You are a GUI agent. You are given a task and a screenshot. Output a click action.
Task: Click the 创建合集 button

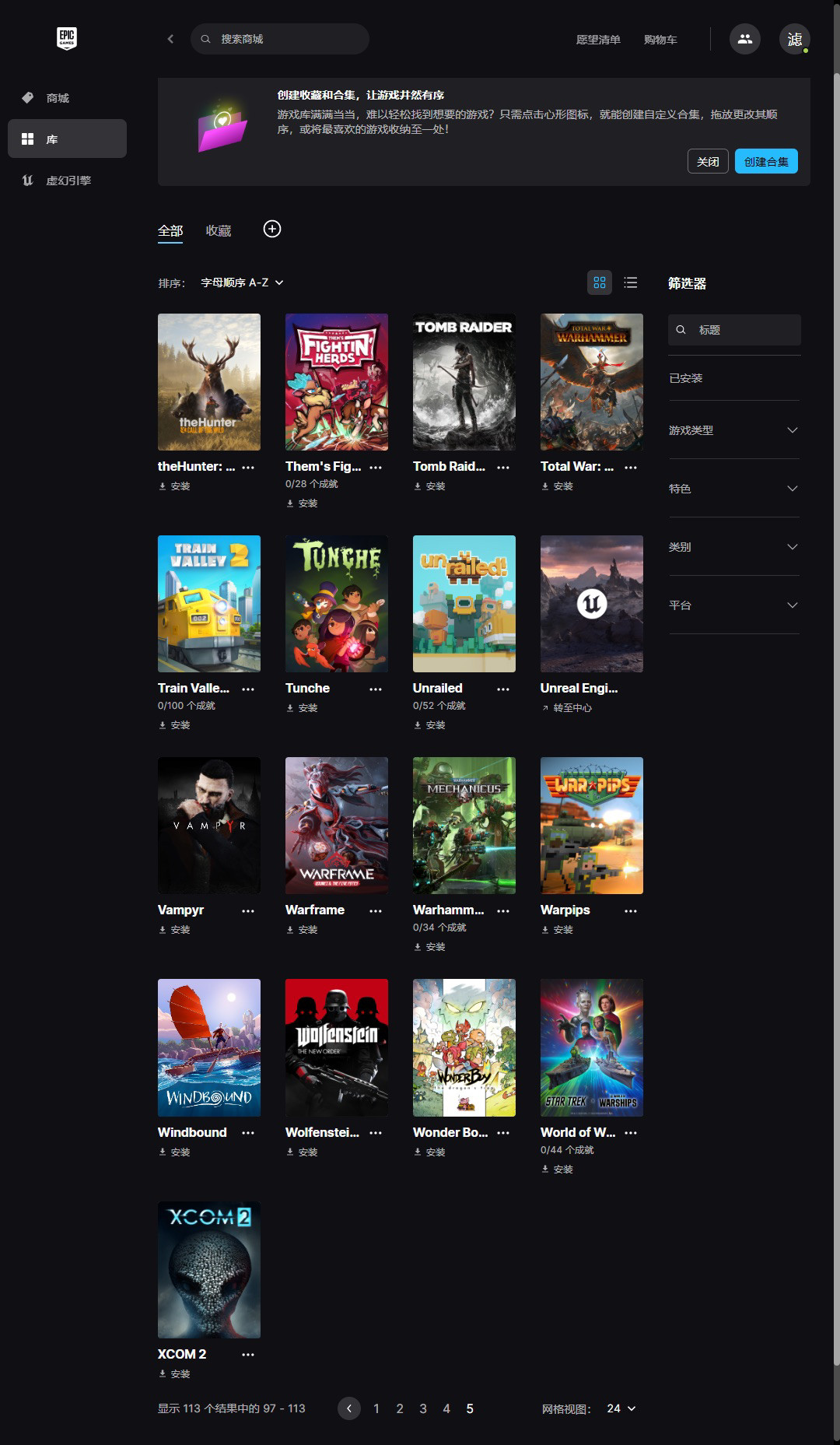(766, 161)
